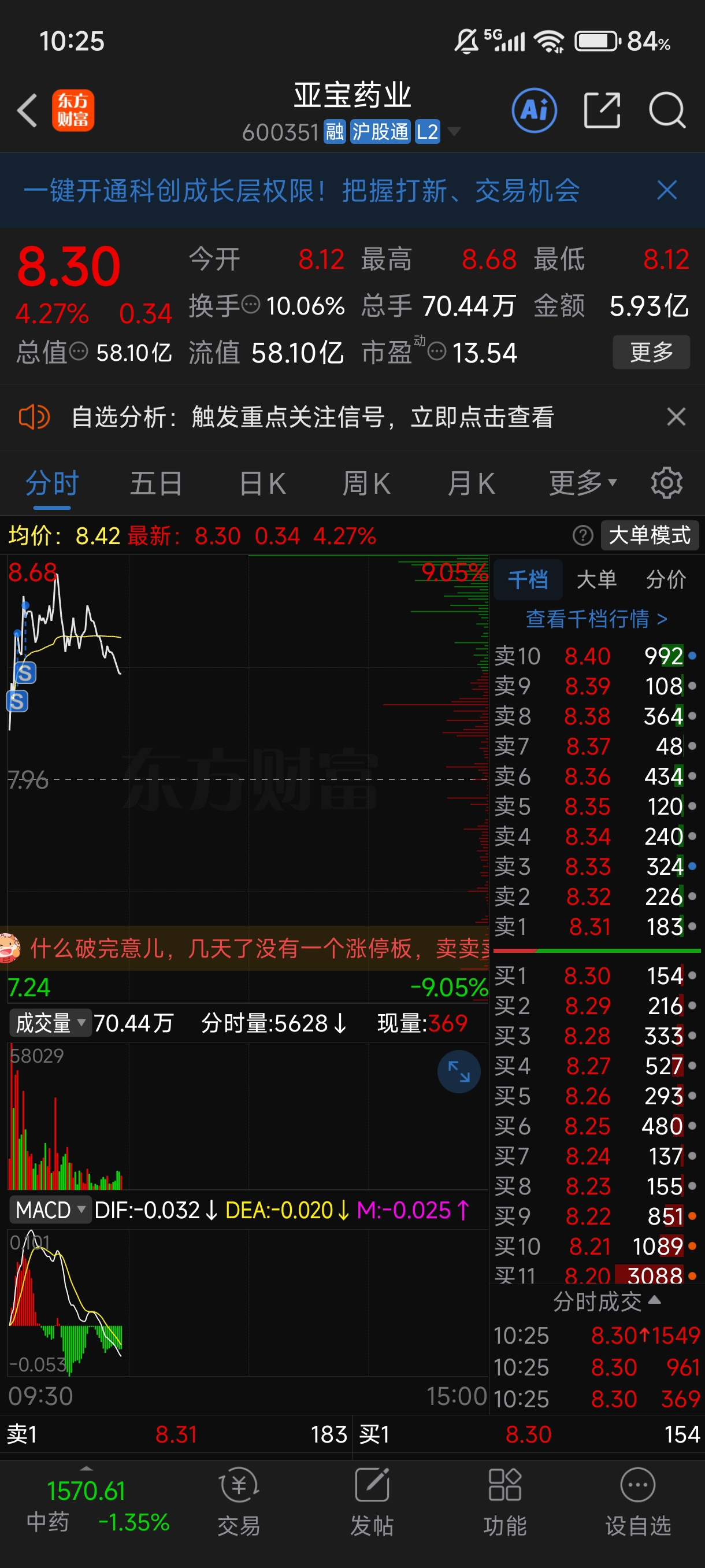The image size is (705, 1568).
Task: Tap the 沪股通 badge
Action: click(x=380, y=131)
